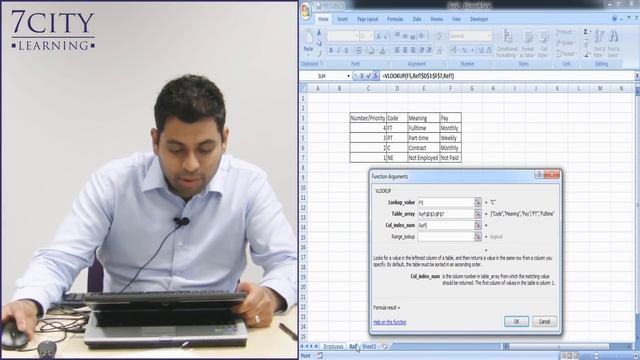The height and width of the screenshot is (360, 640).
Task: Click the Insert Worksheet tab icon
Action: coord(384,347)
